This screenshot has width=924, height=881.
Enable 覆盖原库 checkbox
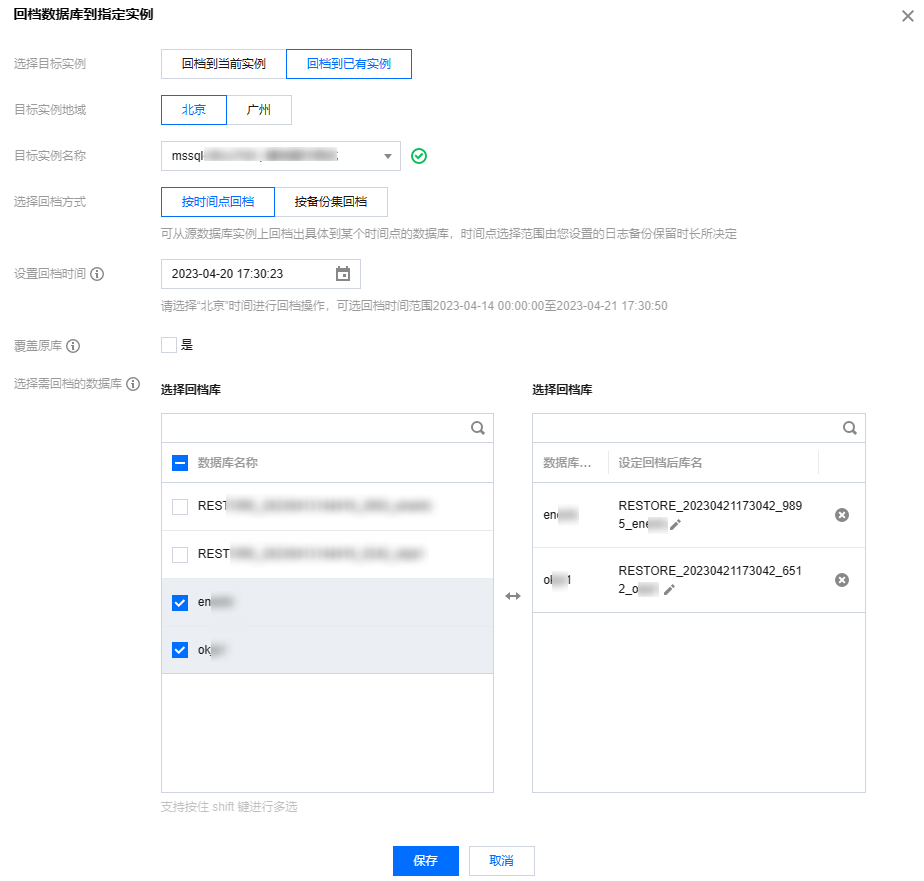pyautogui.click(x=168, y=345)
